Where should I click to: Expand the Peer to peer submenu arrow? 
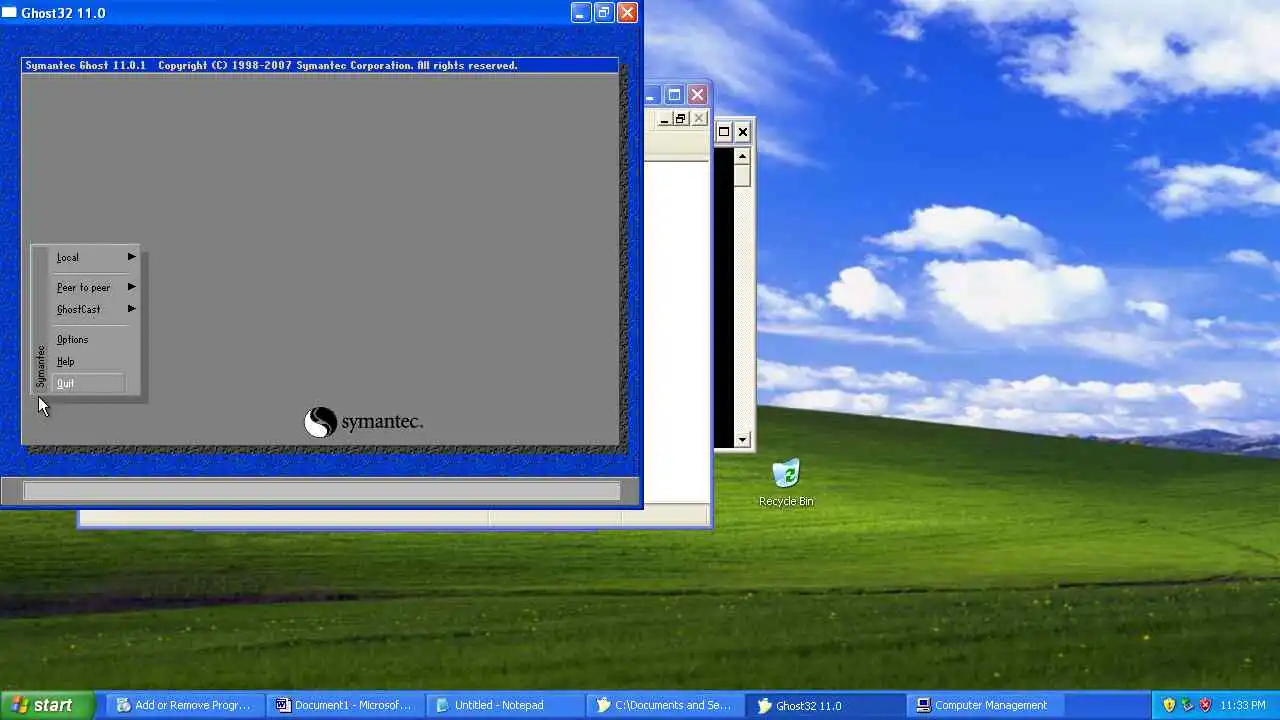coord(131,287)
